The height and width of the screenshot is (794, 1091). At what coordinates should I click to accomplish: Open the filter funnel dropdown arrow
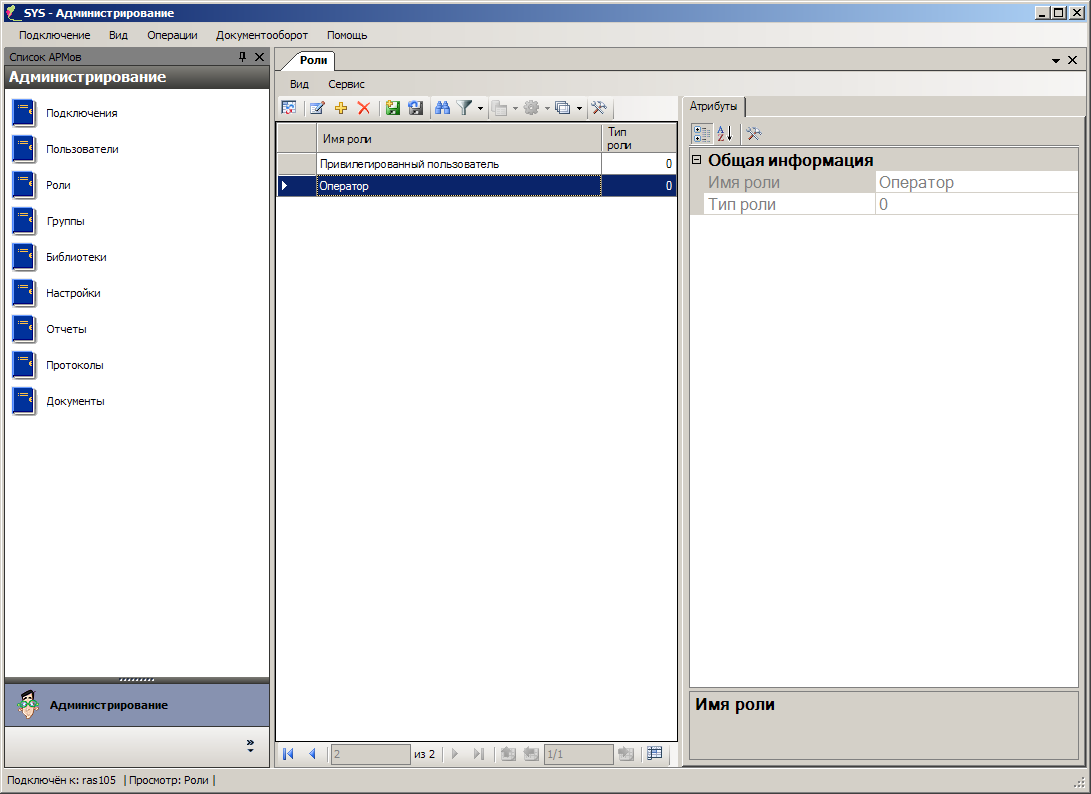click(x=481, y=108)
